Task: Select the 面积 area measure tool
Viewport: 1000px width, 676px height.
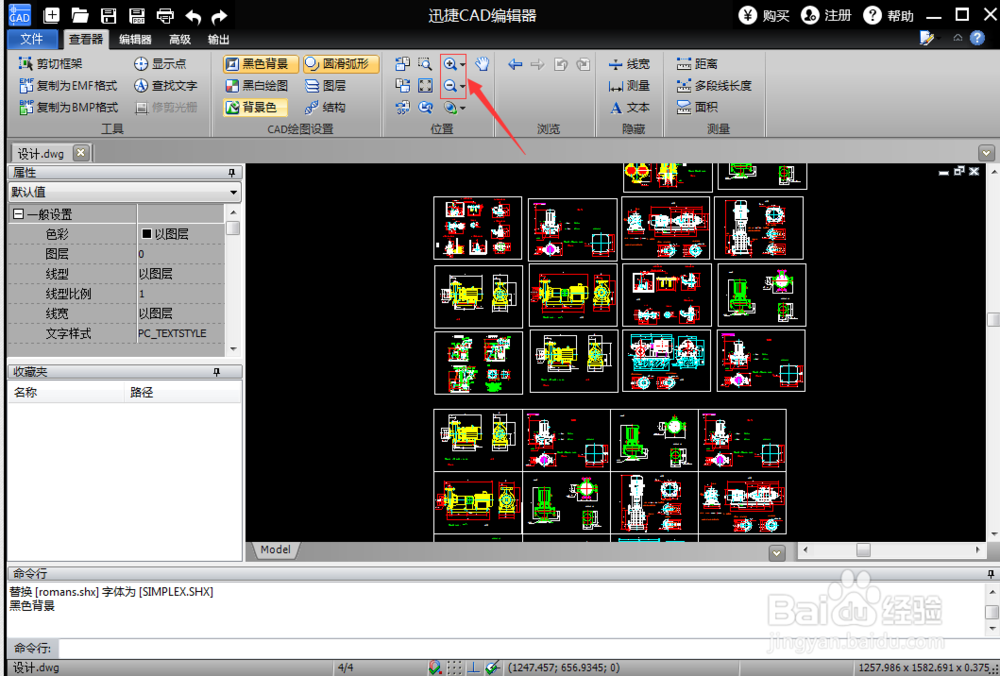Action: (697, 107)
